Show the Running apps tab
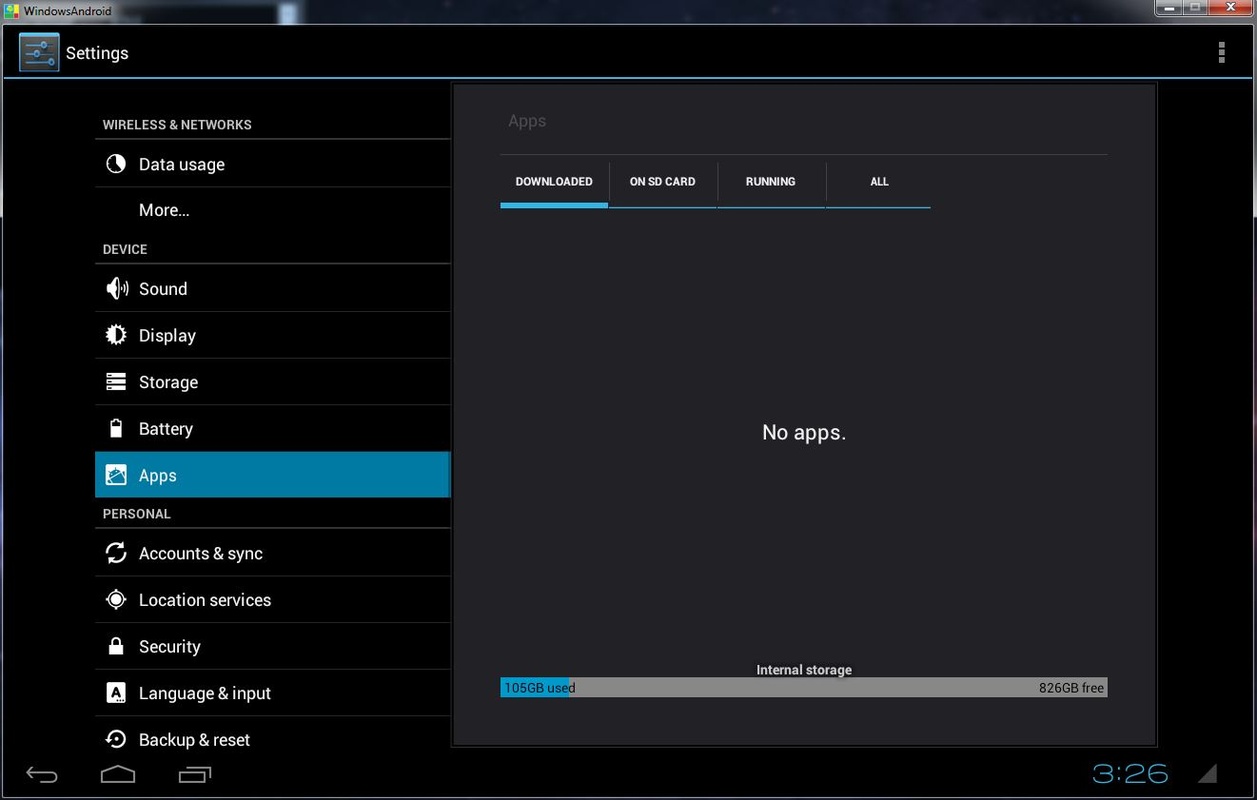1257x800 pixels. point(770,182)
